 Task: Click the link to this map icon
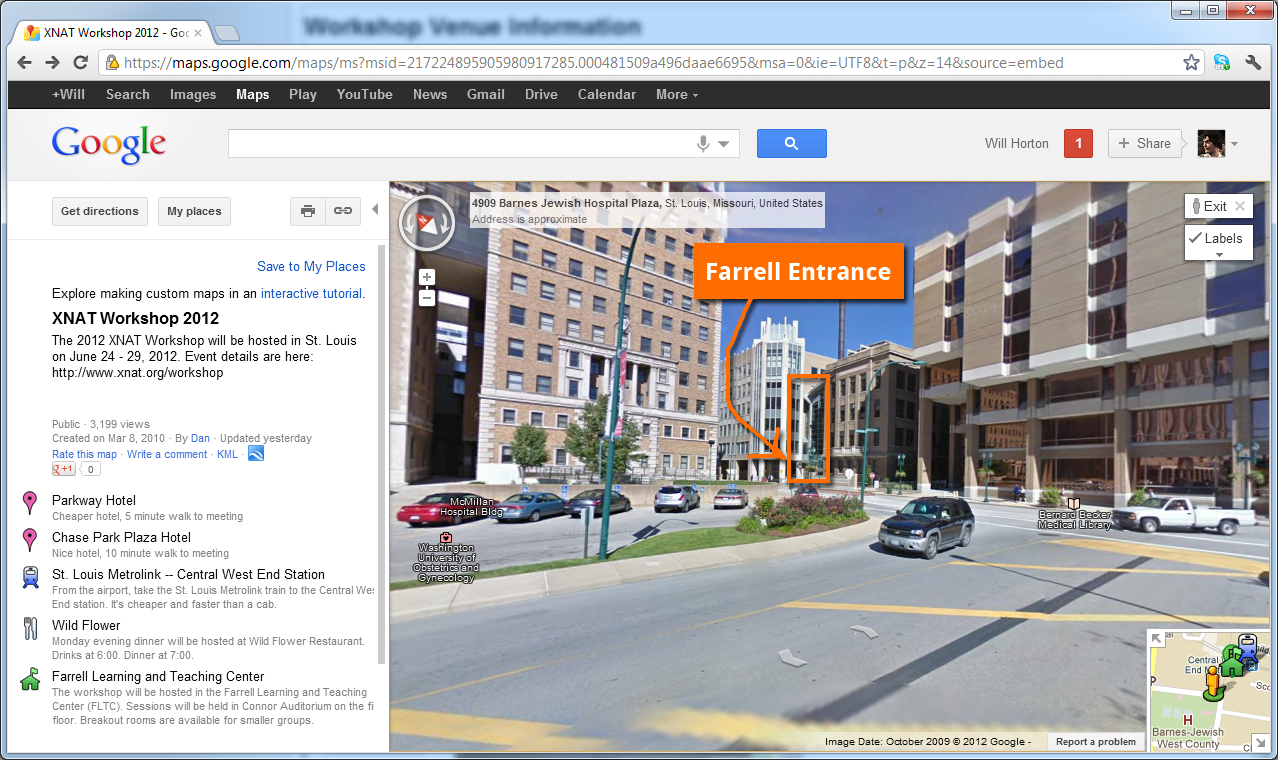(x=343, y=211)
